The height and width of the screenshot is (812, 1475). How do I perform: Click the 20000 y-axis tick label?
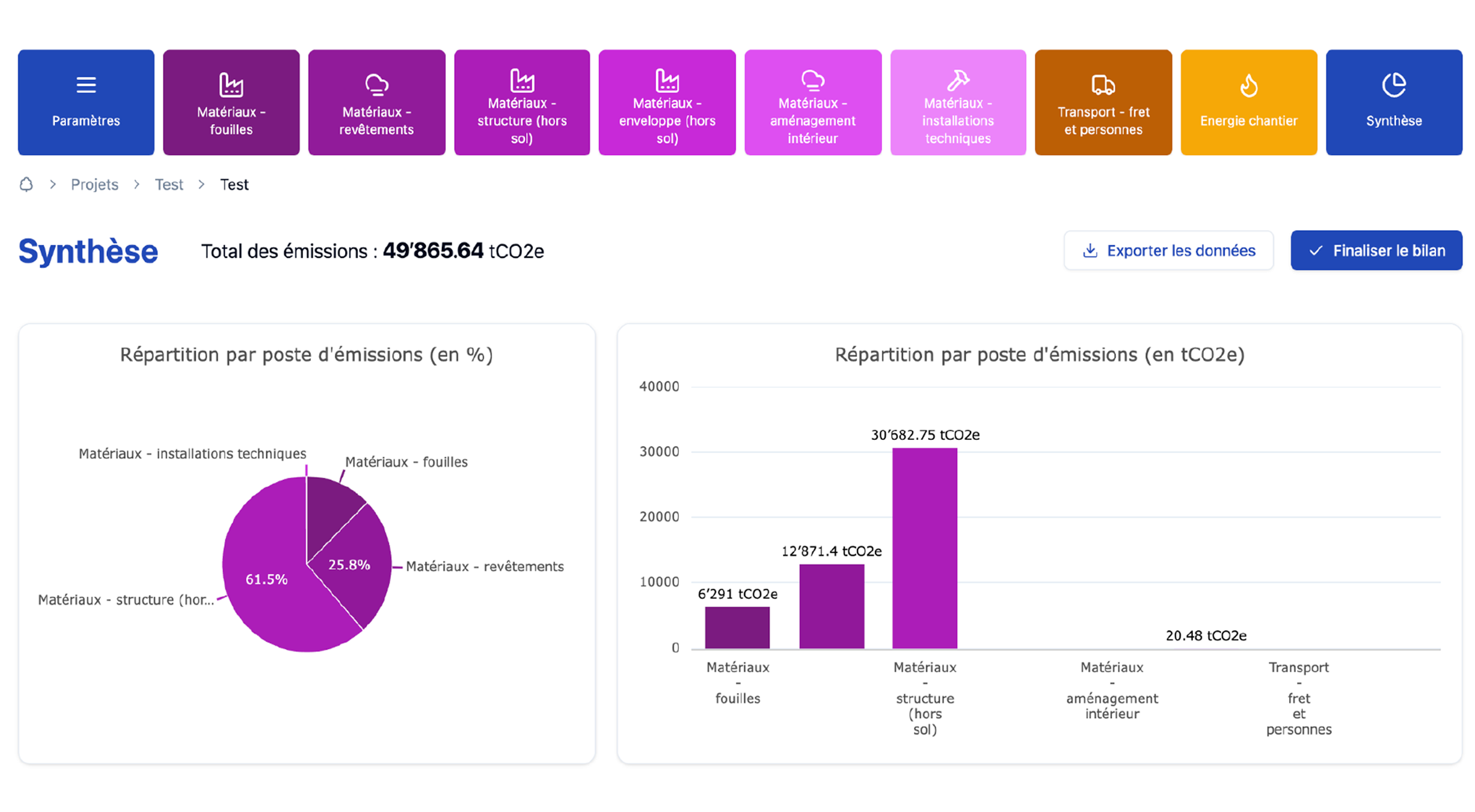(x=659, y=517)
